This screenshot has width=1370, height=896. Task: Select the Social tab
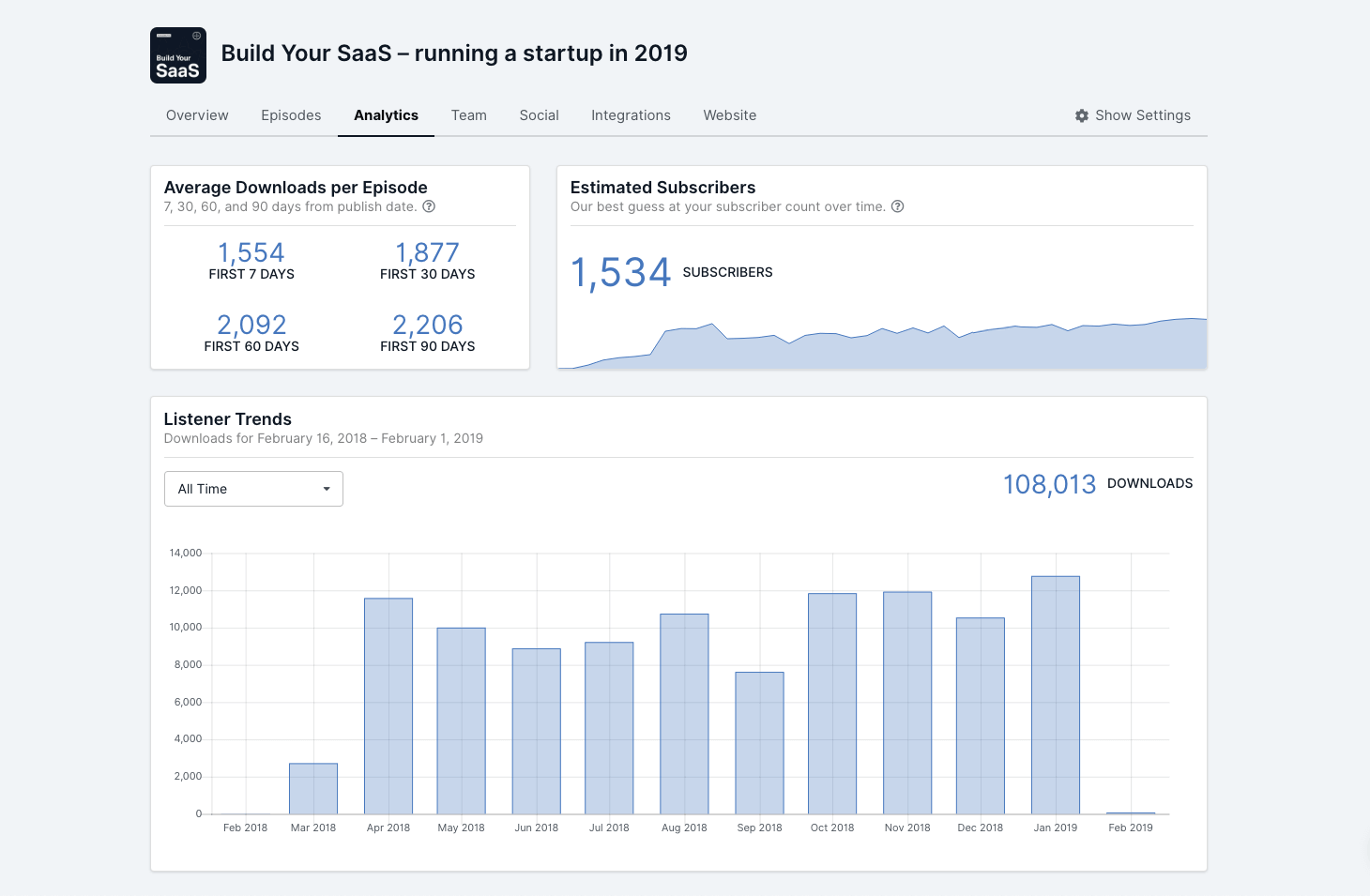click(539, 115)
